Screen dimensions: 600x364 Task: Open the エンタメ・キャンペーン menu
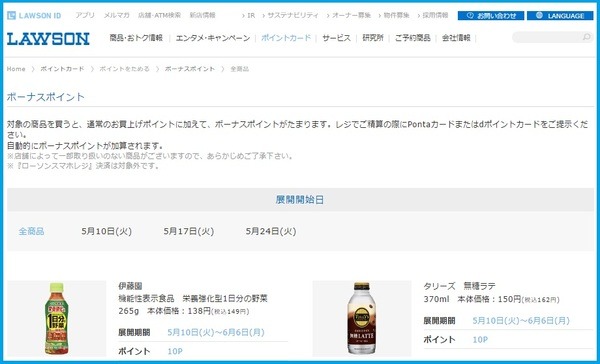click(x=213, y=38)
